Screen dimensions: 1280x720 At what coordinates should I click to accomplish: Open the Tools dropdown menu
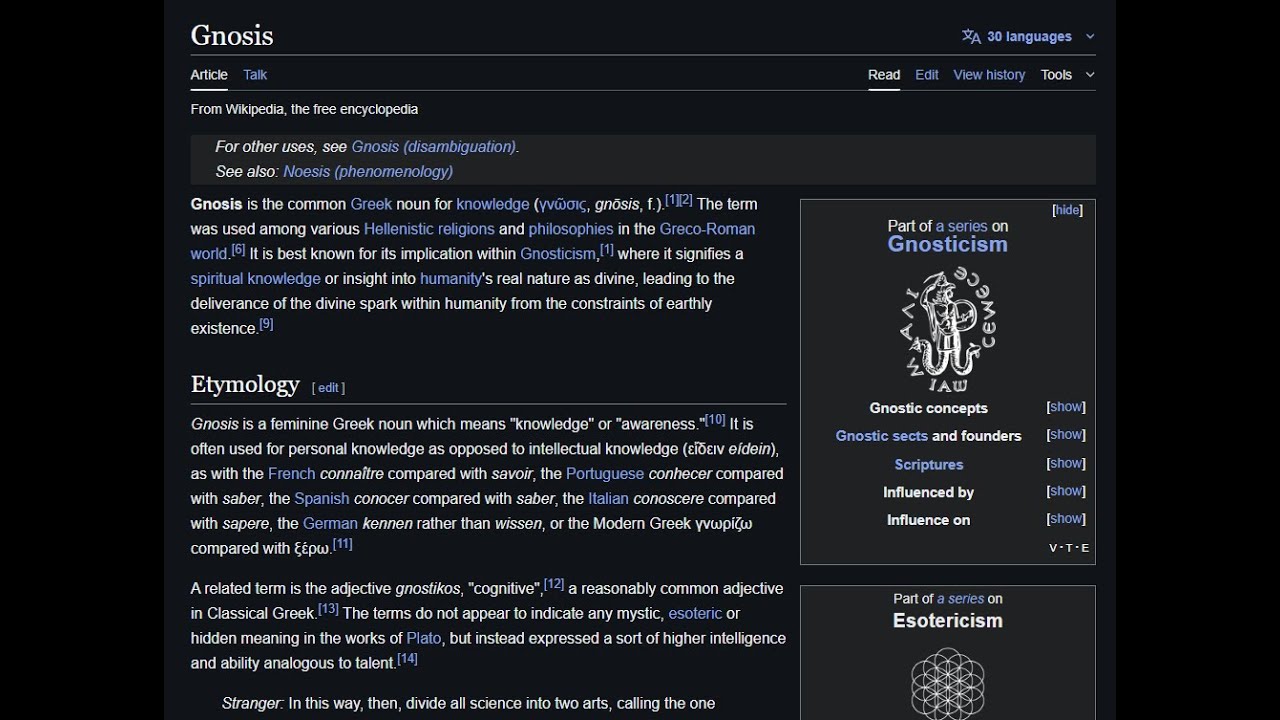[1067, 75]
